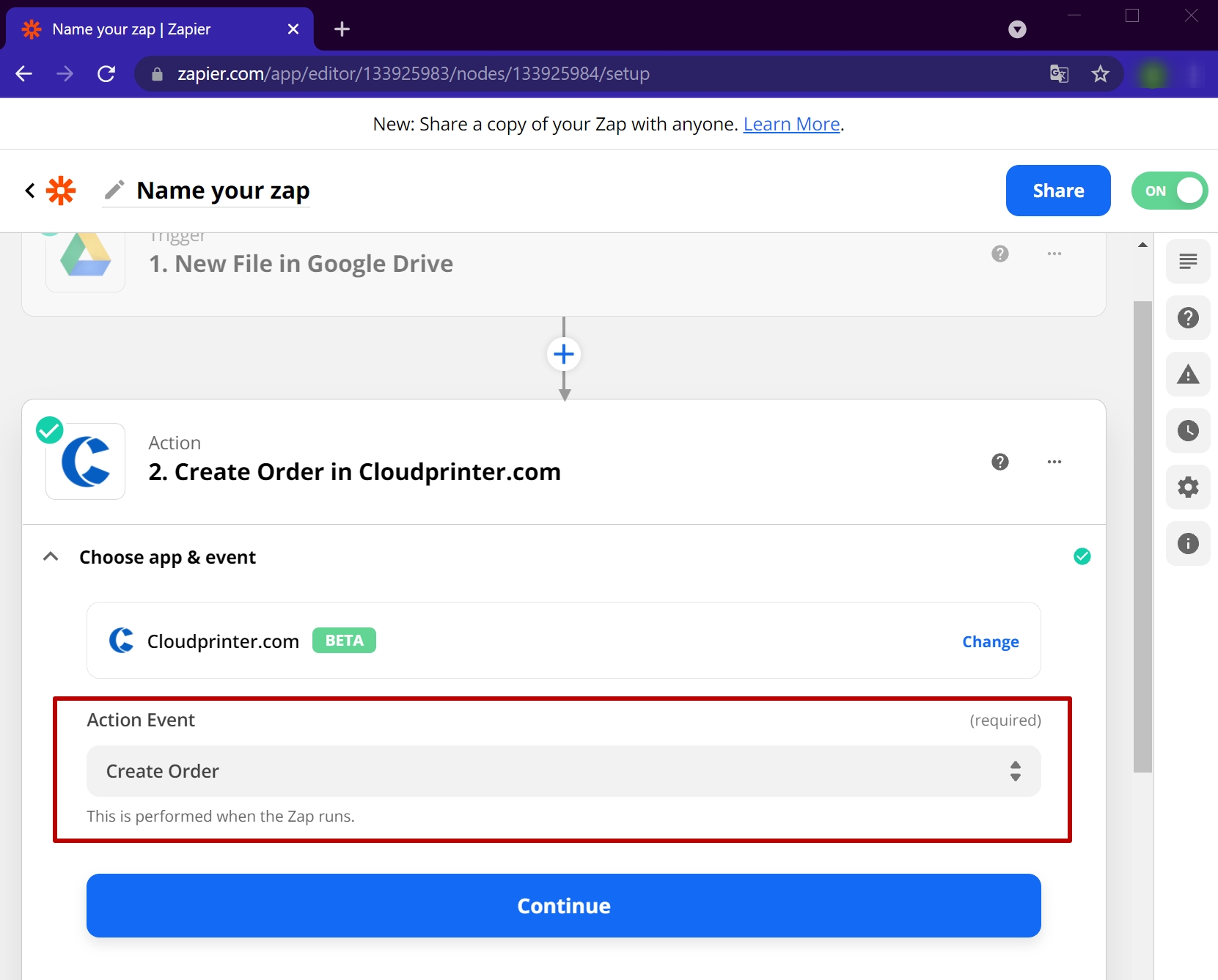The image size is (1218, 980).
Task: Open help for the Create Order action
Action: point(1000,462)
